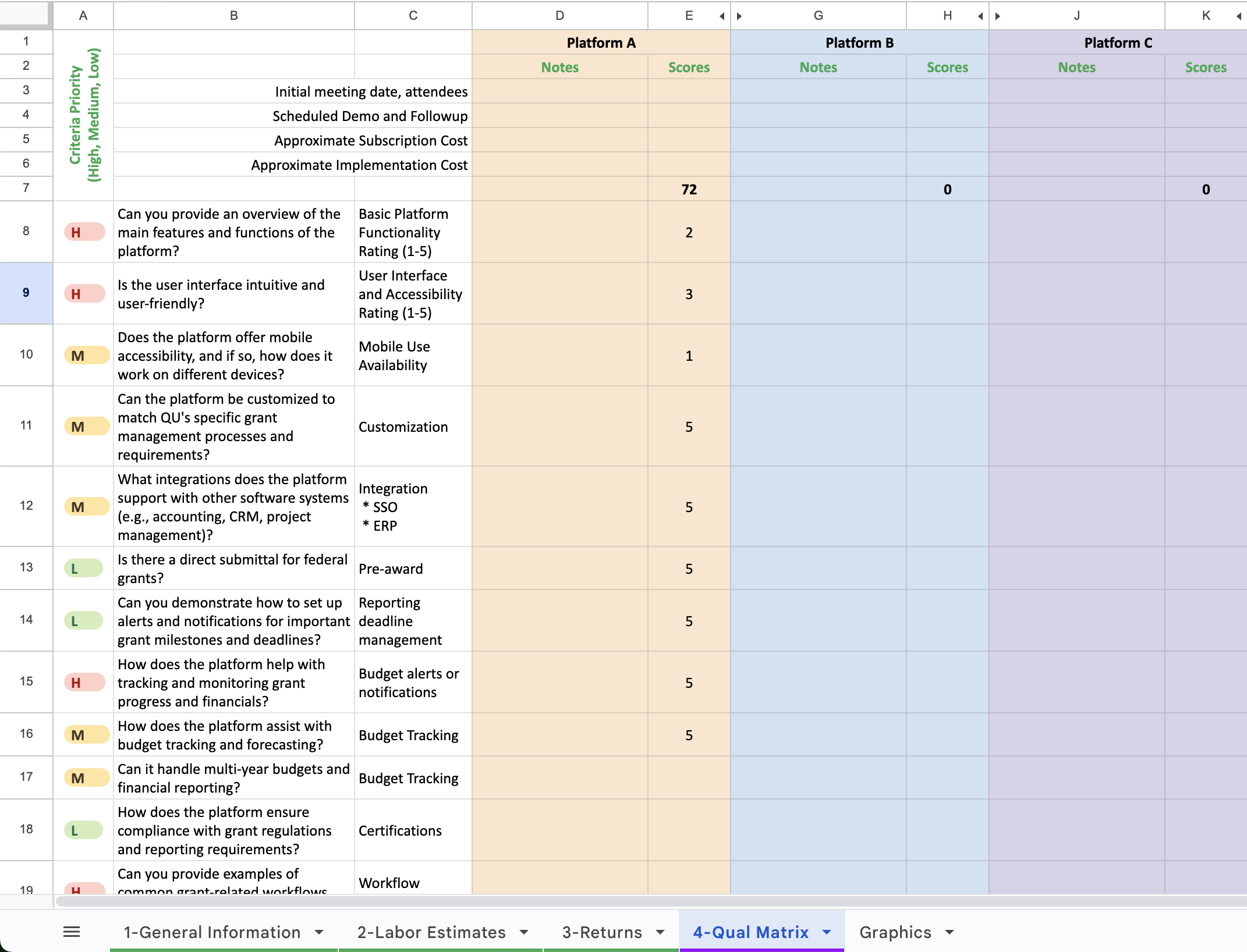1247x952 pixels.
Task: Open dropdown arrow on Graphics tab
Action: coord(950,932)
